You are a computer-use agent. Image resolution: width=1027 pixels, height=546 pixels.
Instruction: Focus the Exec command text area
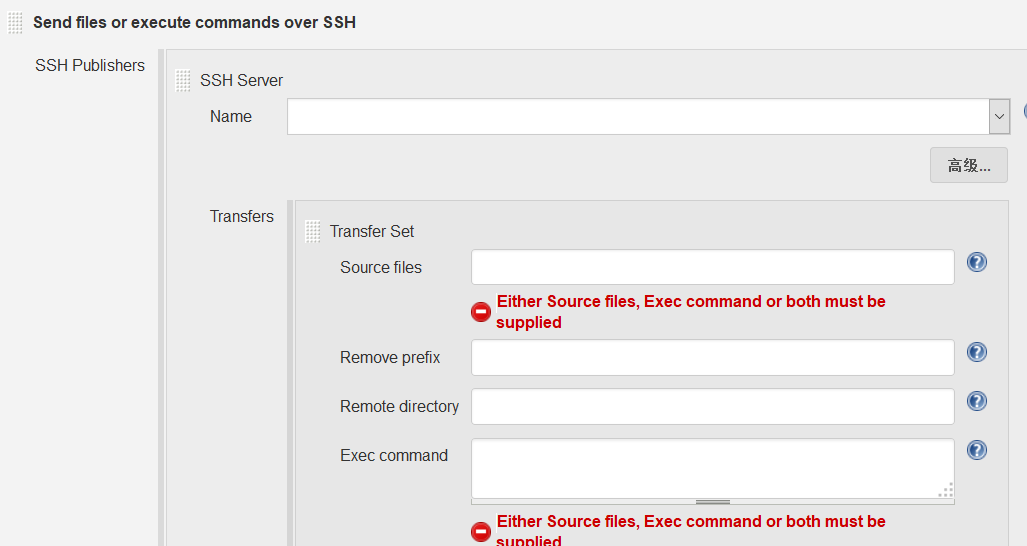(713, 469)
